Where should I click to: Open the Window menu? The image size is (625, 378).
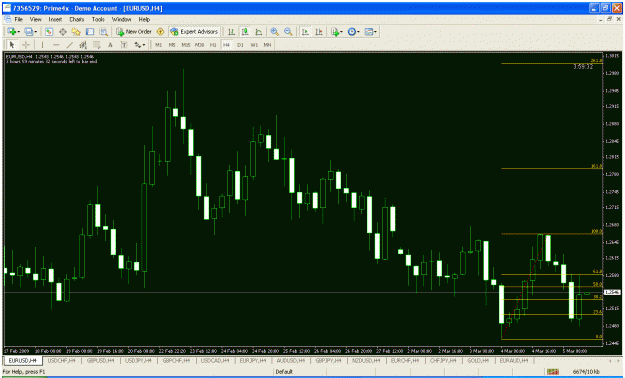121,19
